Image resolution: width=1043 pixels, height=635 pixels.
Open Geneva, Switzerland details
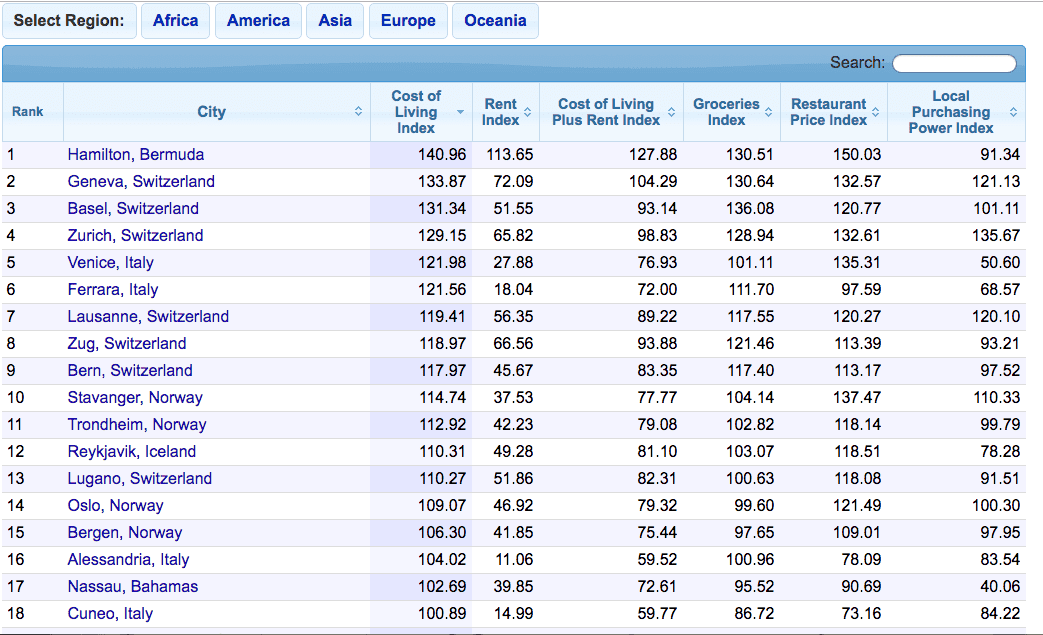[141, 181]
